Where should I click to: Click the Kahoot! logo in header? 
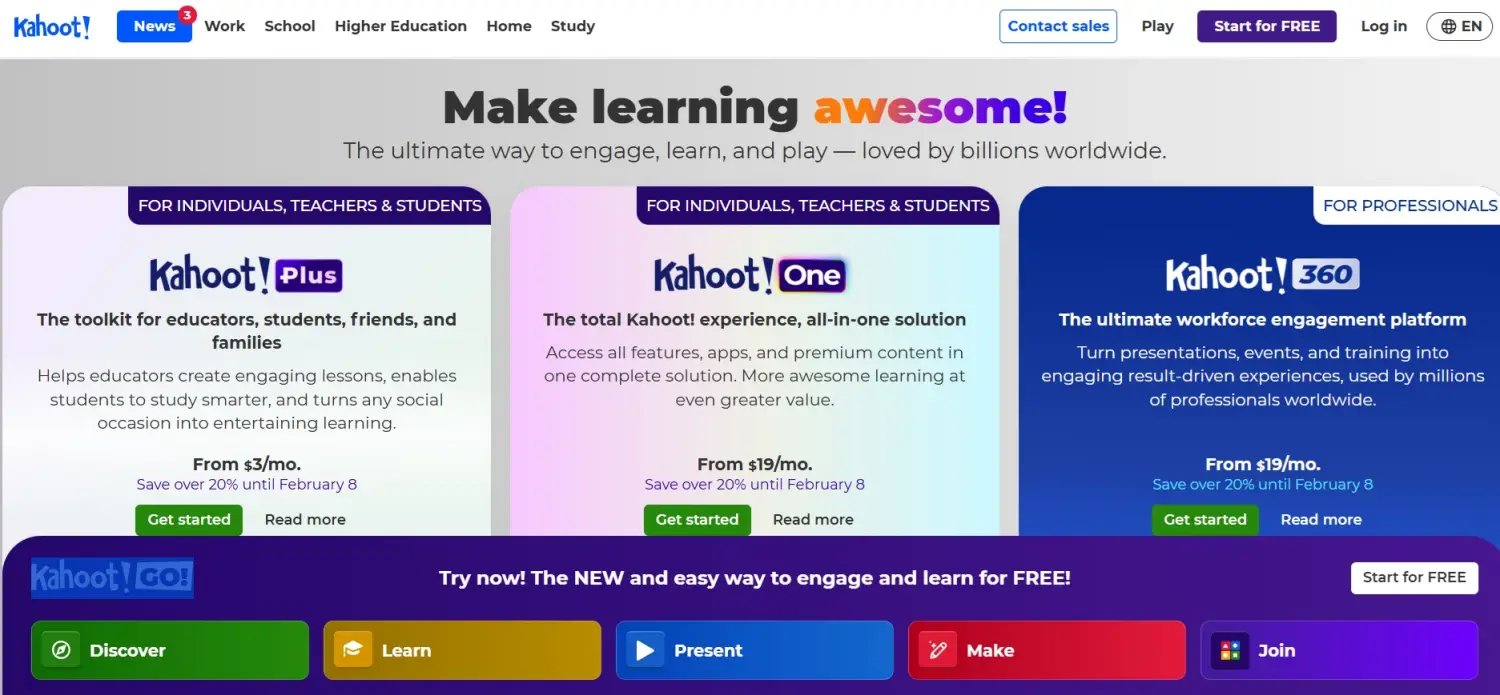(x=52, y=27)
